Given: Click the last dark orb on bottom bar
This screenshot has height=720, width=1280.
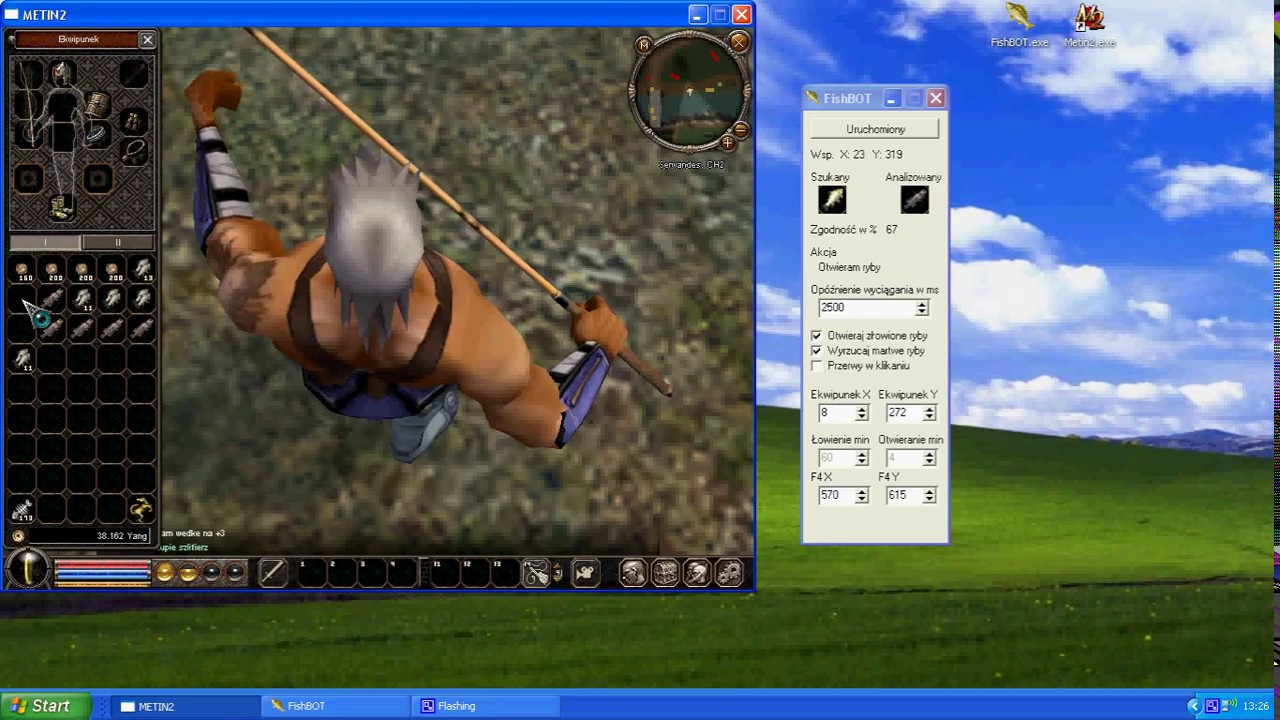Looking at the screenshot, I should pyautogui.click(x=235, y=573).
